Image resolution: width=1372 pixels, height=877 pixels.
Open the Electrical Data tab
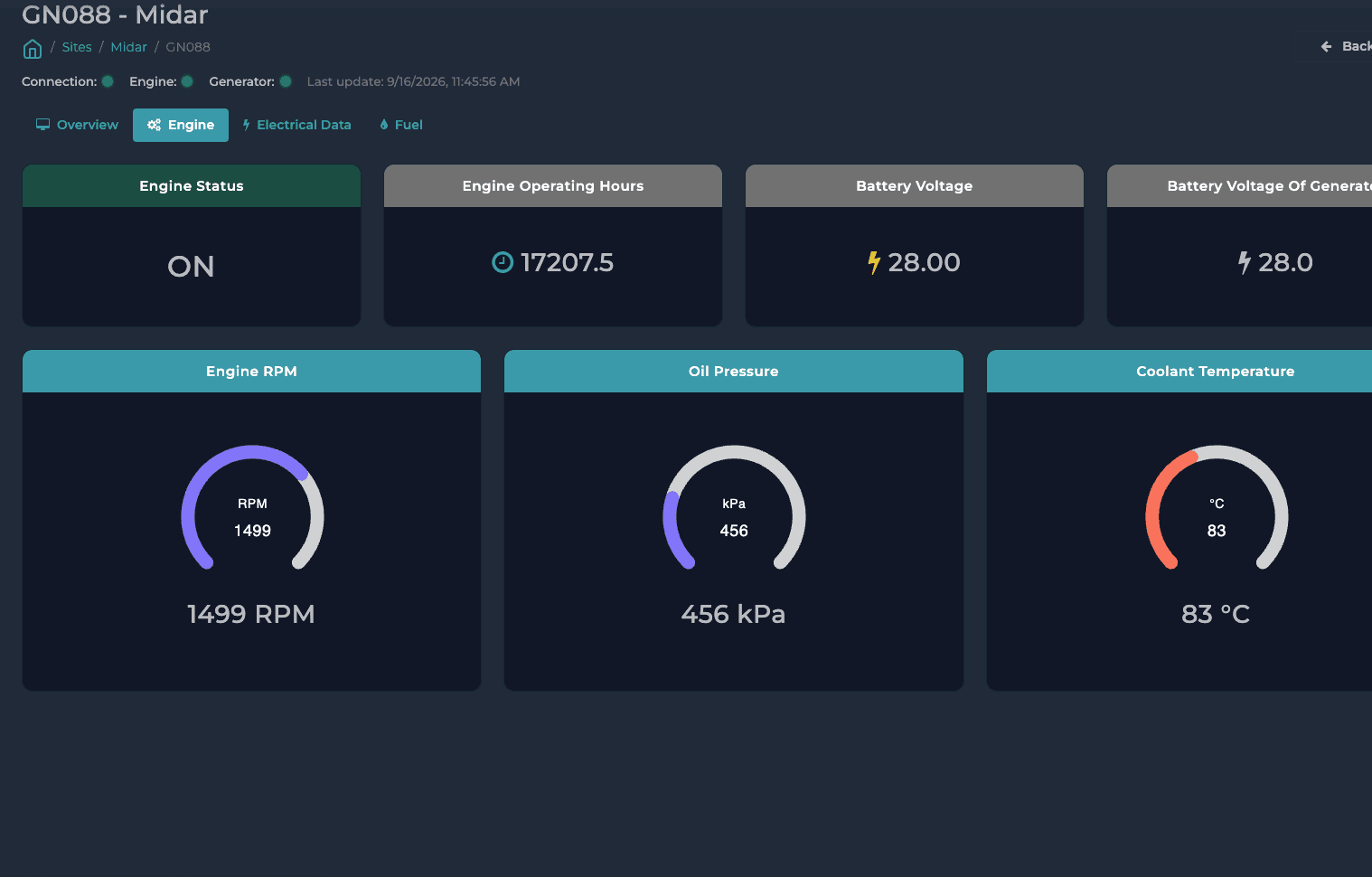pyautogui.click(x=296, y=125)
